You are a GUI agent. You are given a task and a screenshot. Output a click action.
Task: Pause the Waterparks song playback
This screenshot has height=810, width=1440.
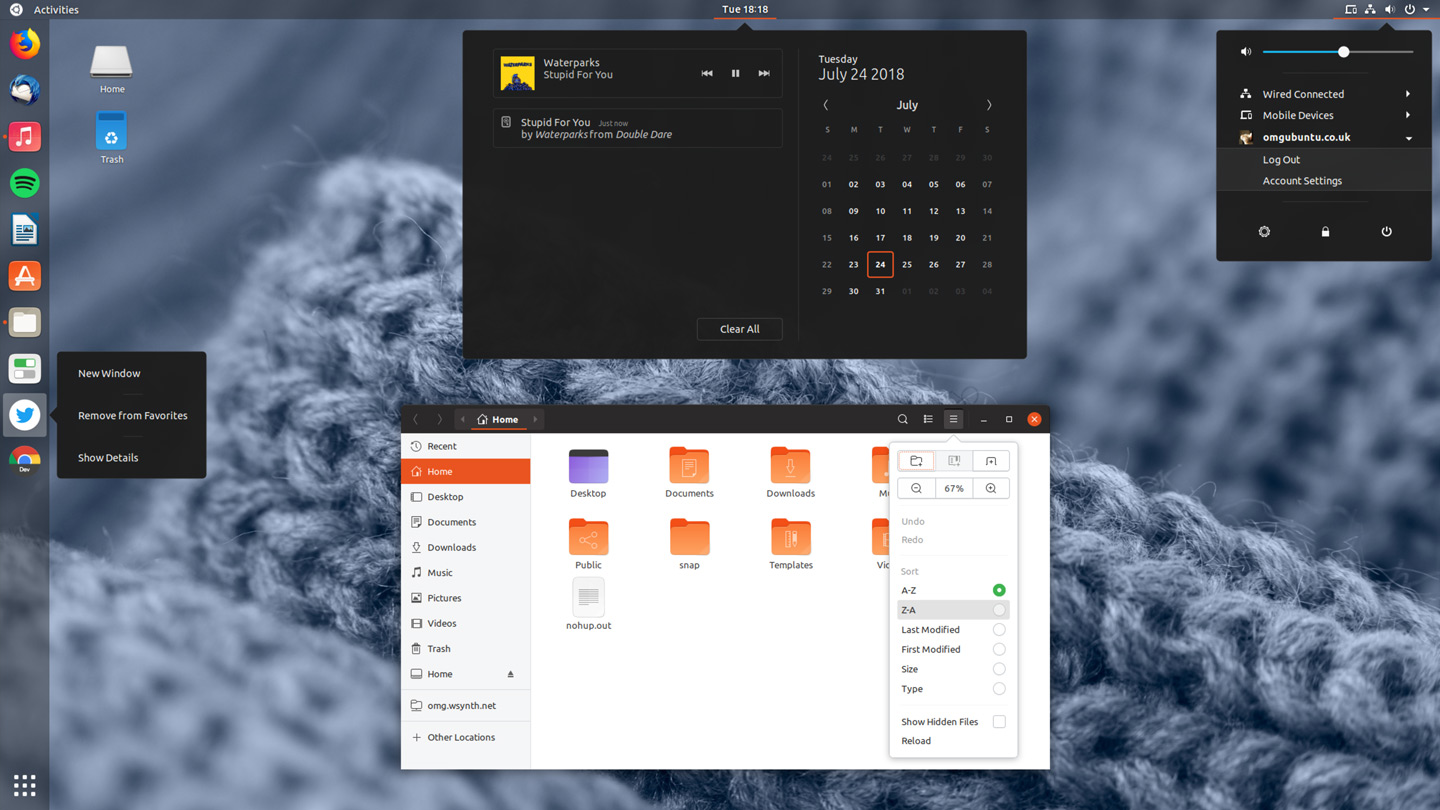point(735,73)
